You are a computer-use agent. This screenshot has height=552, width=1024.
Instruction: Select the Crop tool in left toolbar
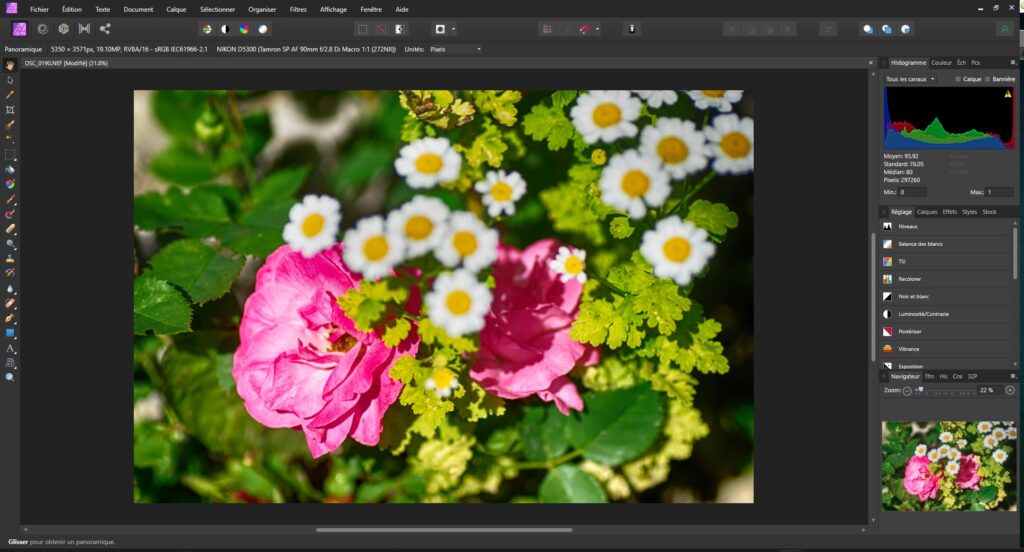click(x=10, y=109)
